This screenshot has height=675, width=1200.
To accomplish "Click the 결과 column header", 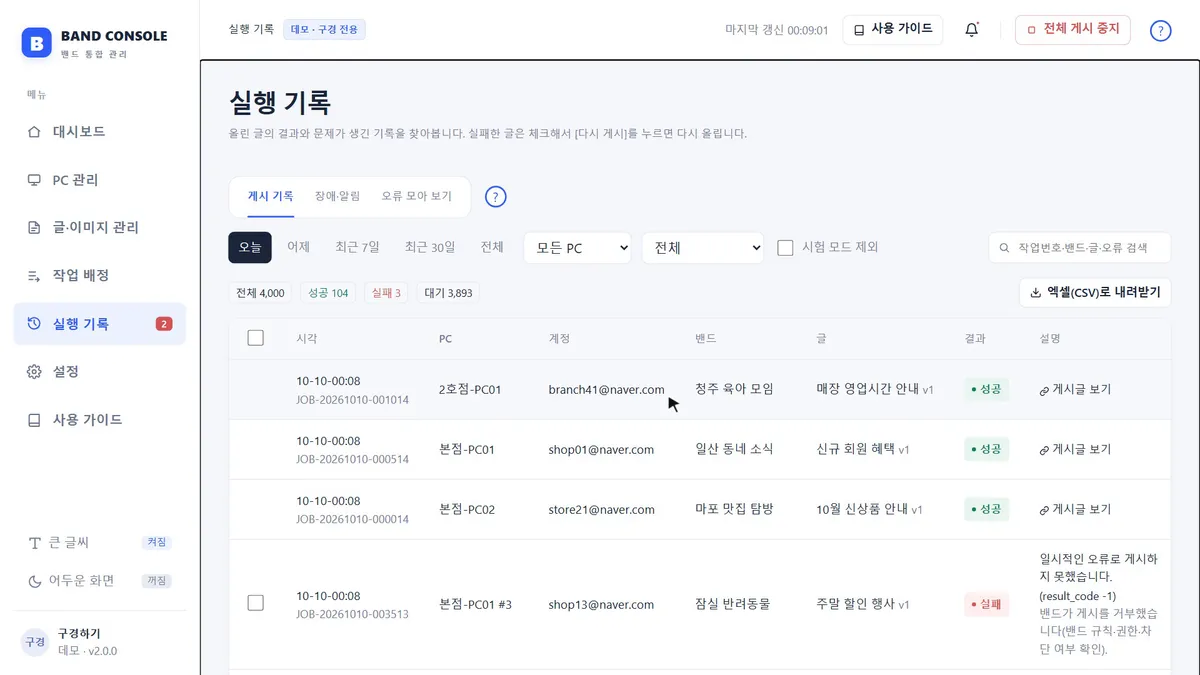I will pyautogui.click(x=975, y=339).
